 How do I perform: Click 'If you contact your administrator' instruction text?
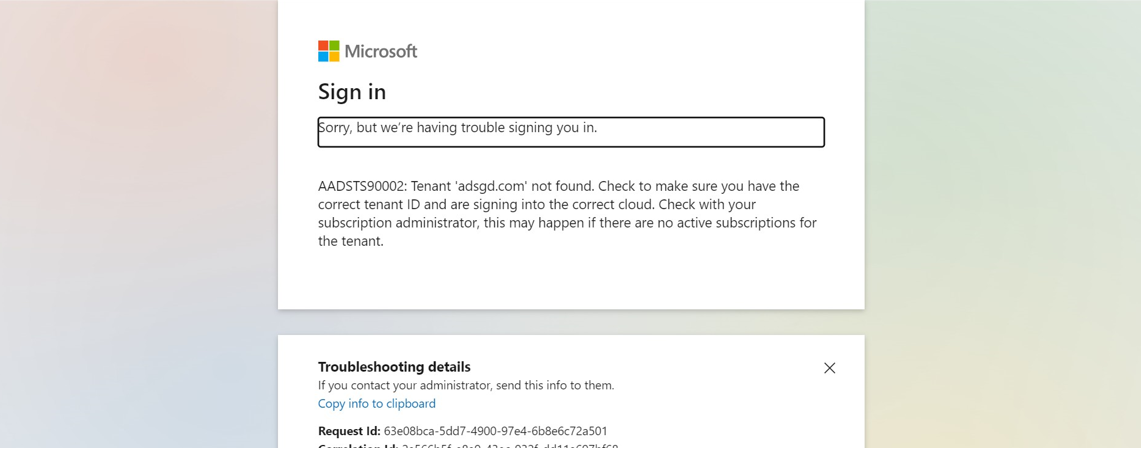pos(466,385)
